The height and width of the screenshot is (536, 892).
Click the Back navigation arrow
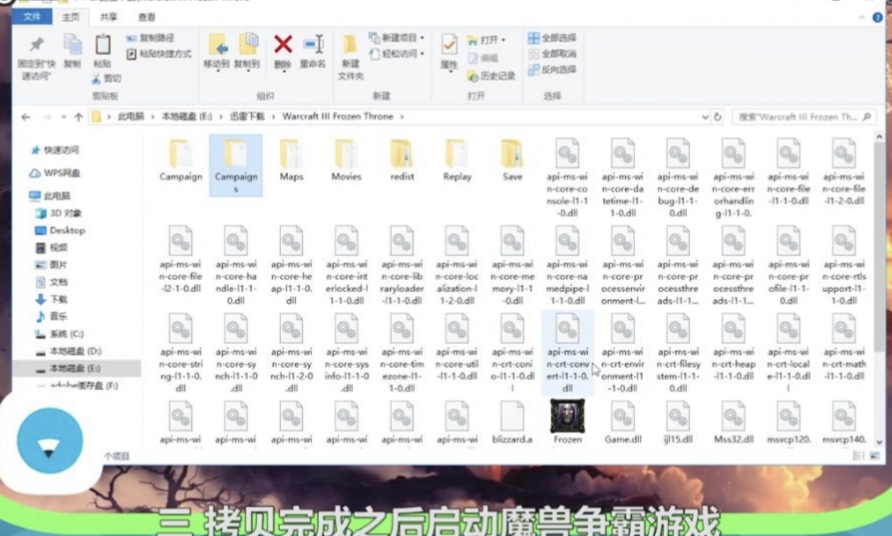(26, 117)
